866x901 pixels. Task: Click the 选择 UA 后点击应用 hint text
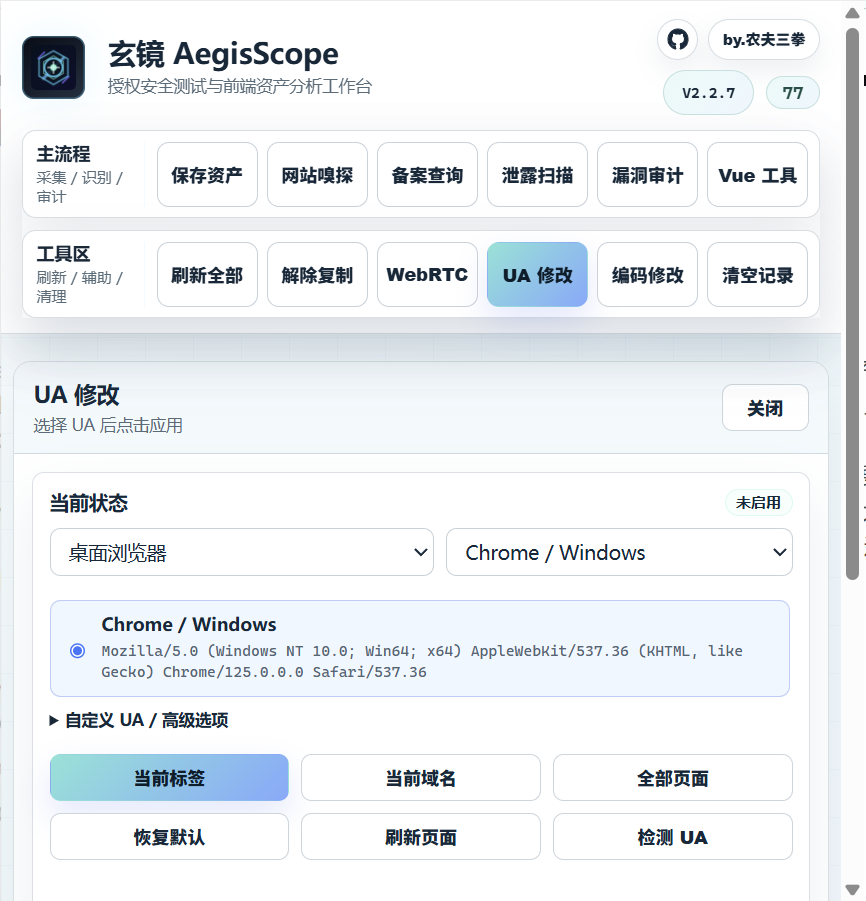point(108,425)
